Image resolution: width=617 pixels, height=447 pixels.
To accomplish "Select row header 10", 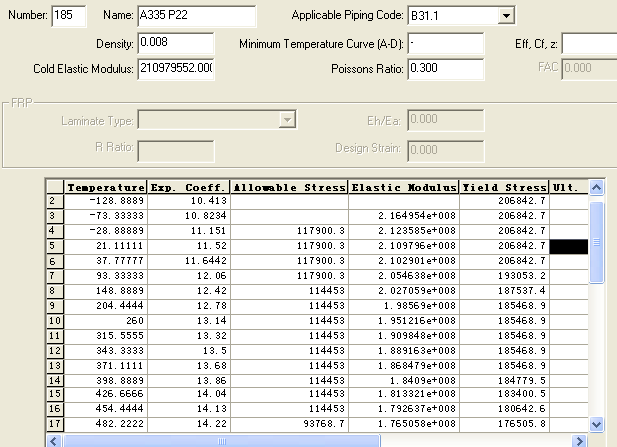I will (55, 321).
